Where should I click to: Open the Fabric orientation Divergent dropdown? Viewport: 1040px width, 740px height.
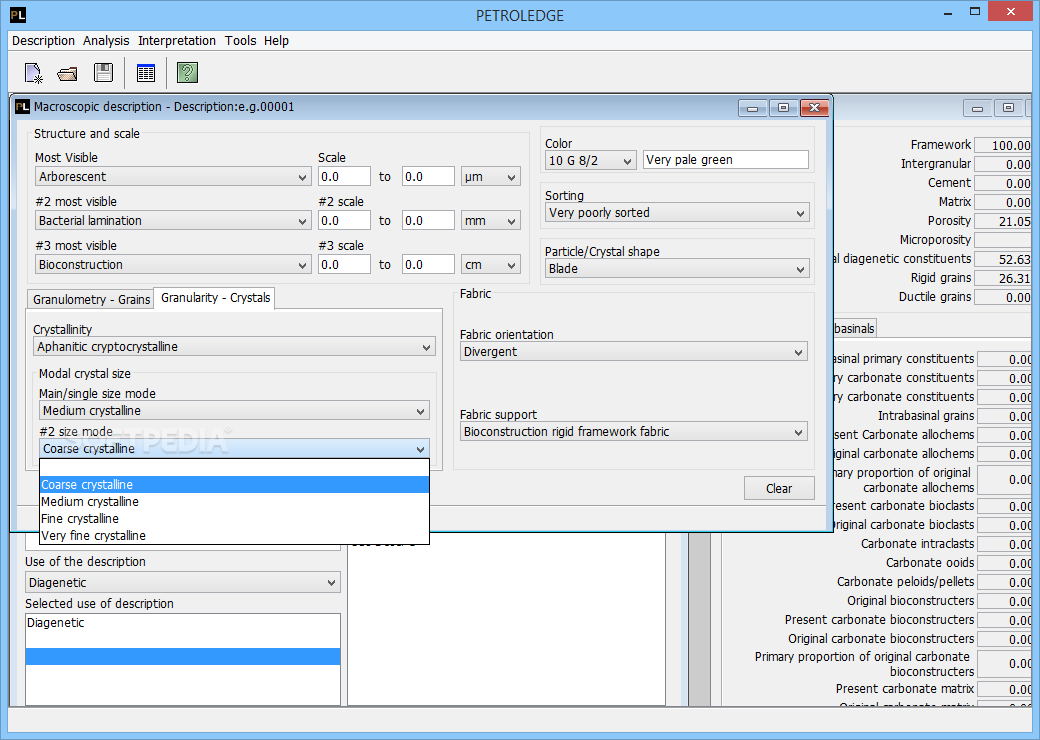tap(633, 352)
